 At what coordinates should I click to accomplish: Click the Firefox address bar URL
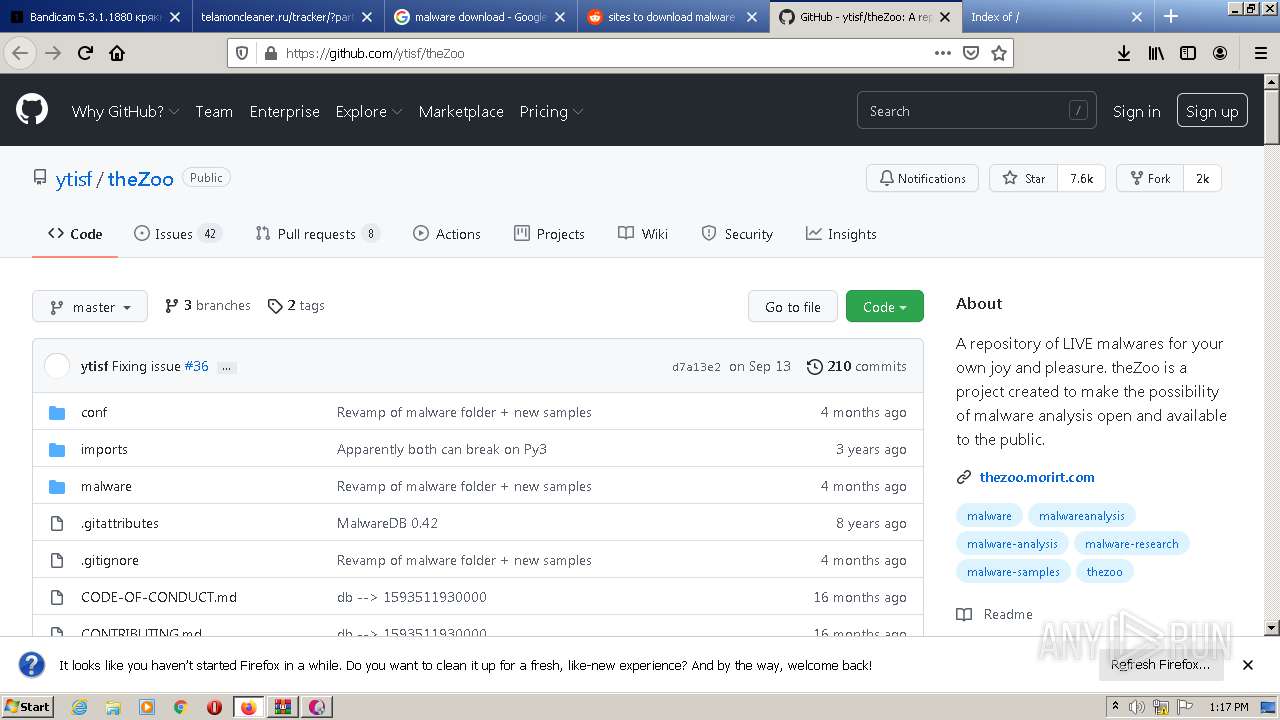pyautogui.click(x=374, y=53)
